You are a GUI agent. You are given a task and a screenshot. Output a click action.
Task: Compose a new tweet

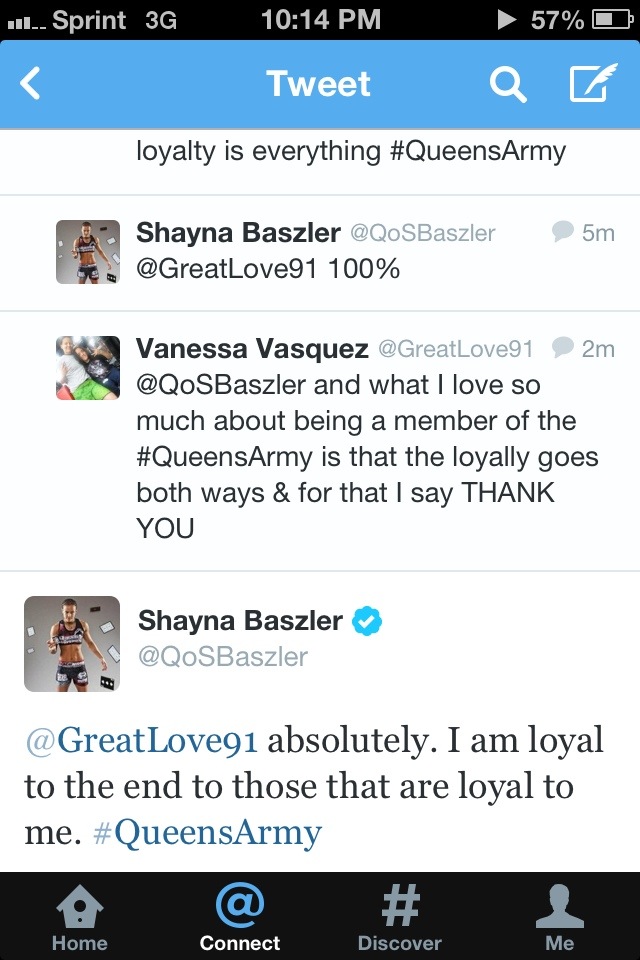592,85
